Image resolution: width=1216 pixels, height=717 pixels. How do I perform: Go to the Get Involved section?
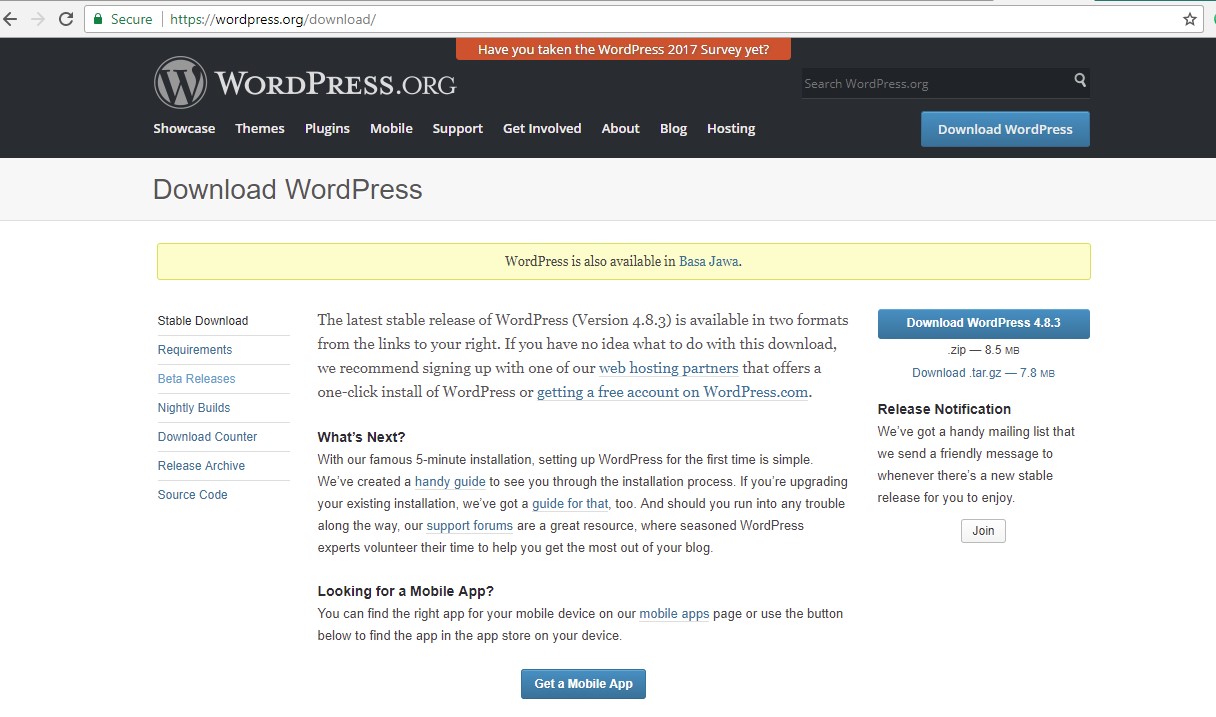click(x=542, y=128)
